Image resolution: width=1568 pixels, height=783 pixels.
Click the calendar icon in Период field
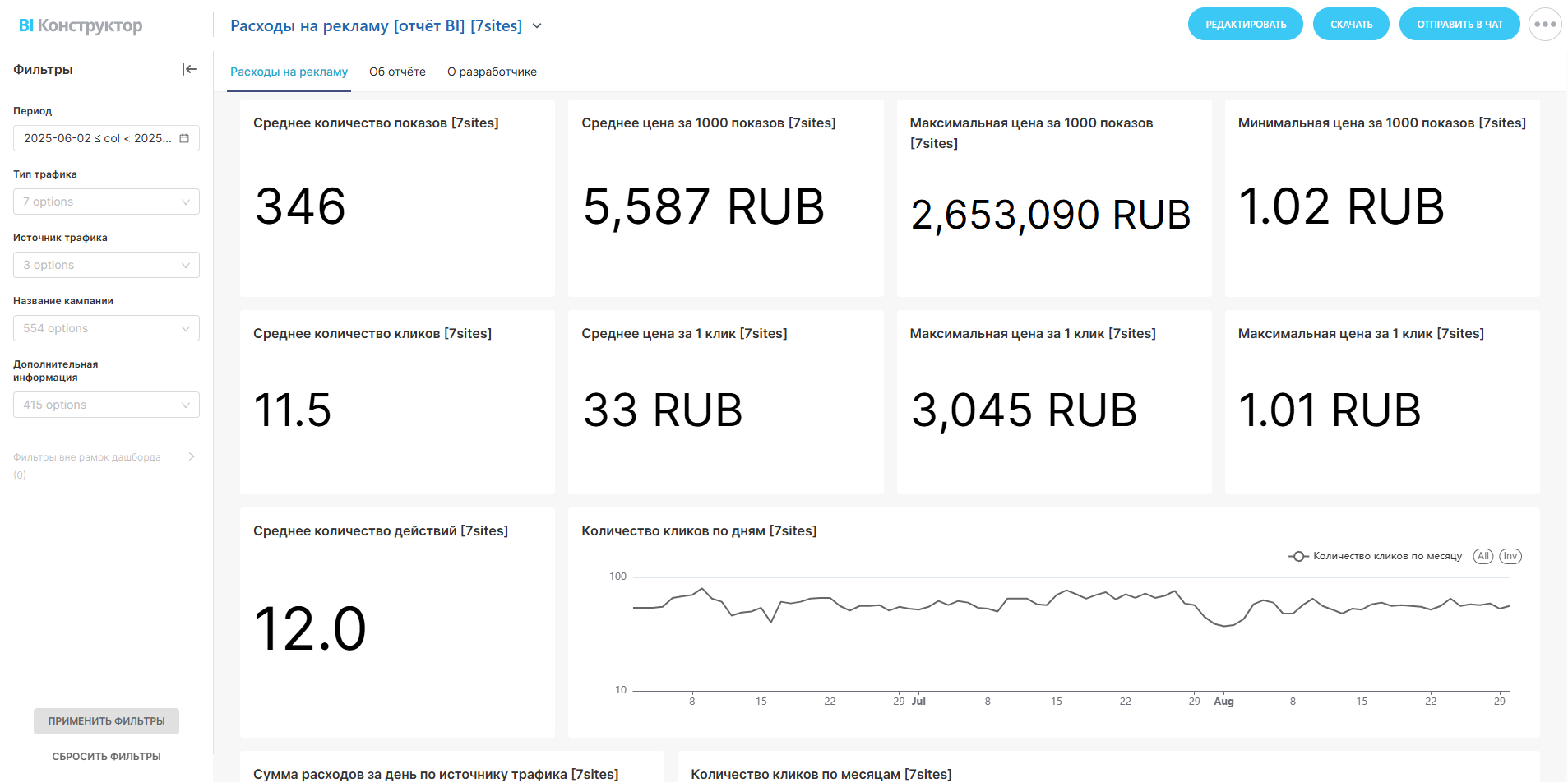(x=184, y=138)
